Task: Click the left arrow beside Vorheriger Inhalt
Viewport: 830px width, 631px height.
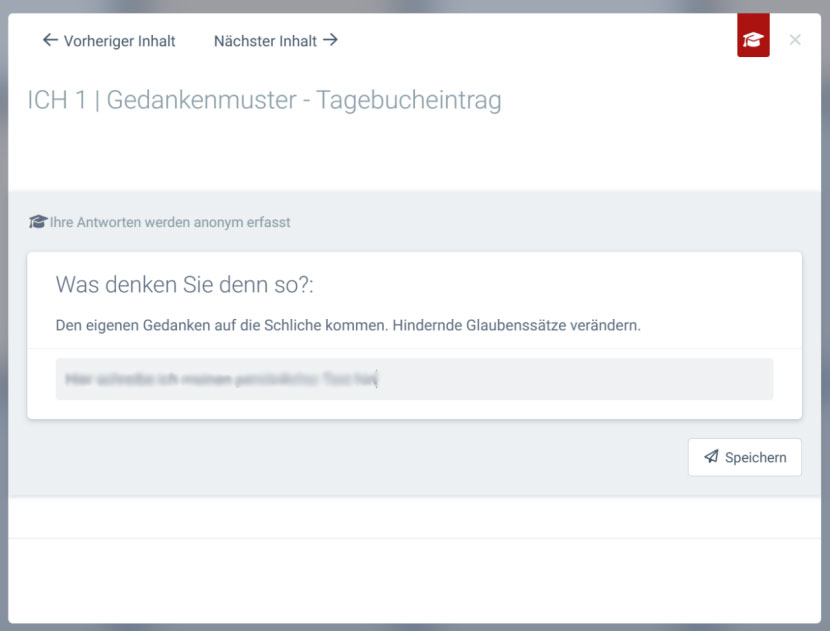Action: tap(50, 41)
